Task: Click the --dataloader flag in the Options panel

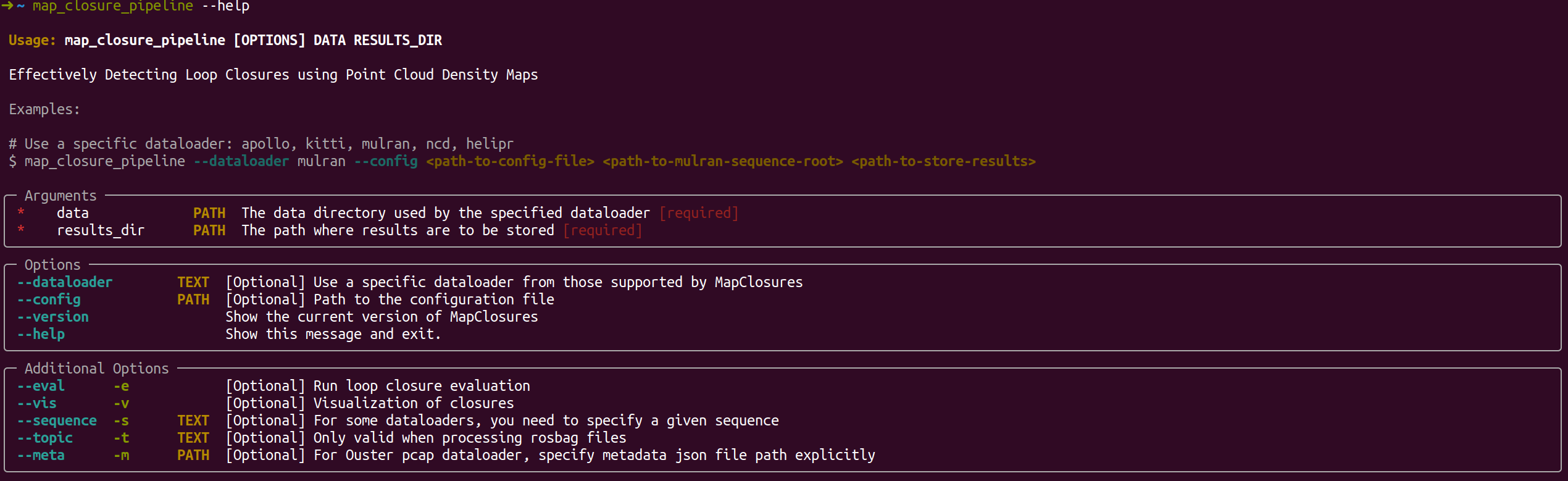Action: pos(65,282)
